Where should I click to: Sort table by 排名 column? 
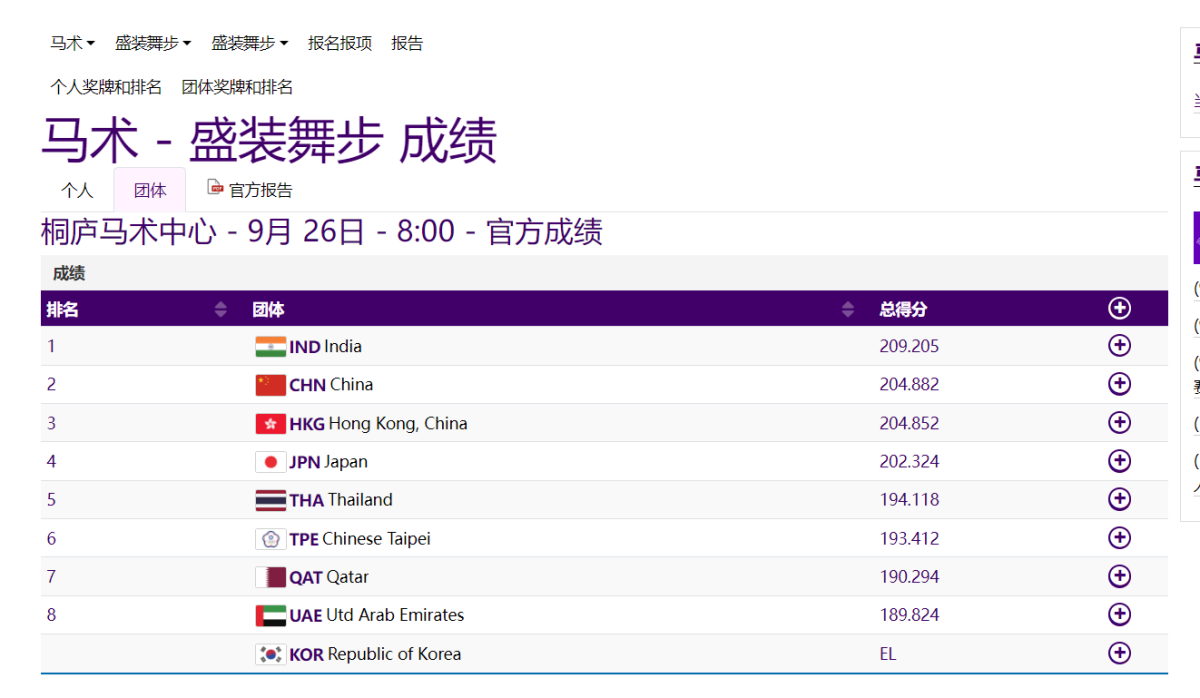[221, 310]
